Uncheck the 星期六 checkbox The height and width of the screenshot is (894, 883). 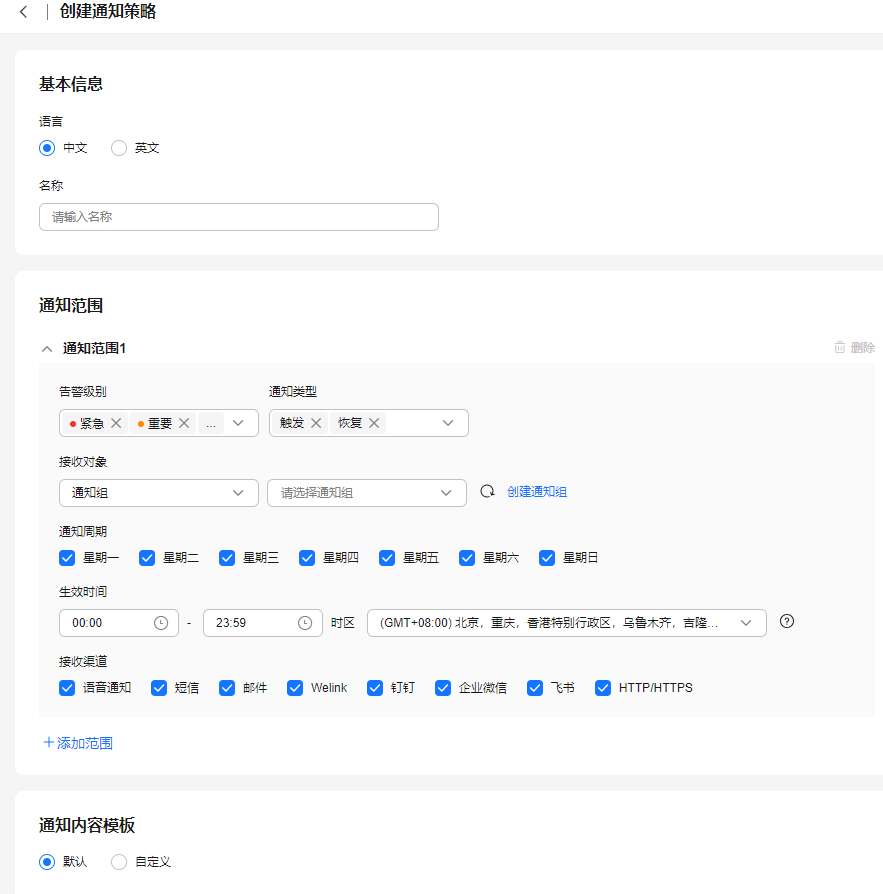tap(467, 558)
